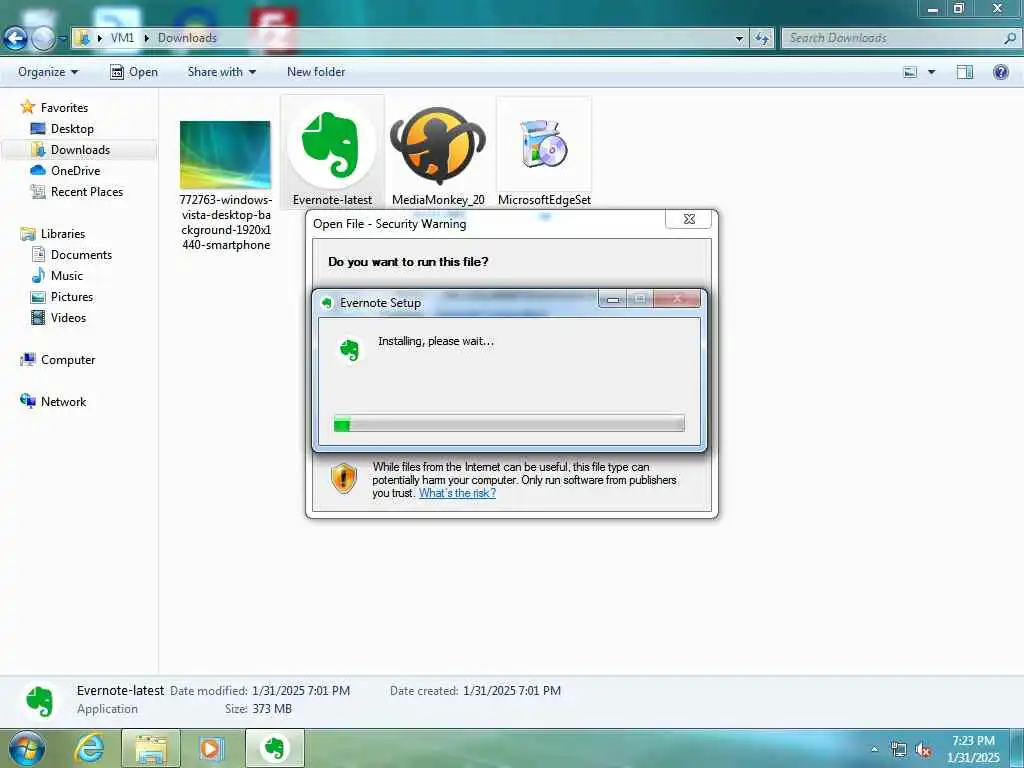Expand the arrow after VM1 breadcrumb
This screenshot has height=768, width=1024.
click(x=146, y=38)
